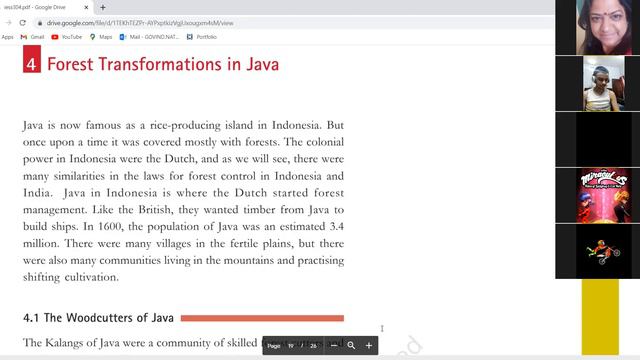Click the red chapter number 4 box
Image resolution: width=640 pixels, height=360 pixels.
pyautogui.click(x=32, y=59)
